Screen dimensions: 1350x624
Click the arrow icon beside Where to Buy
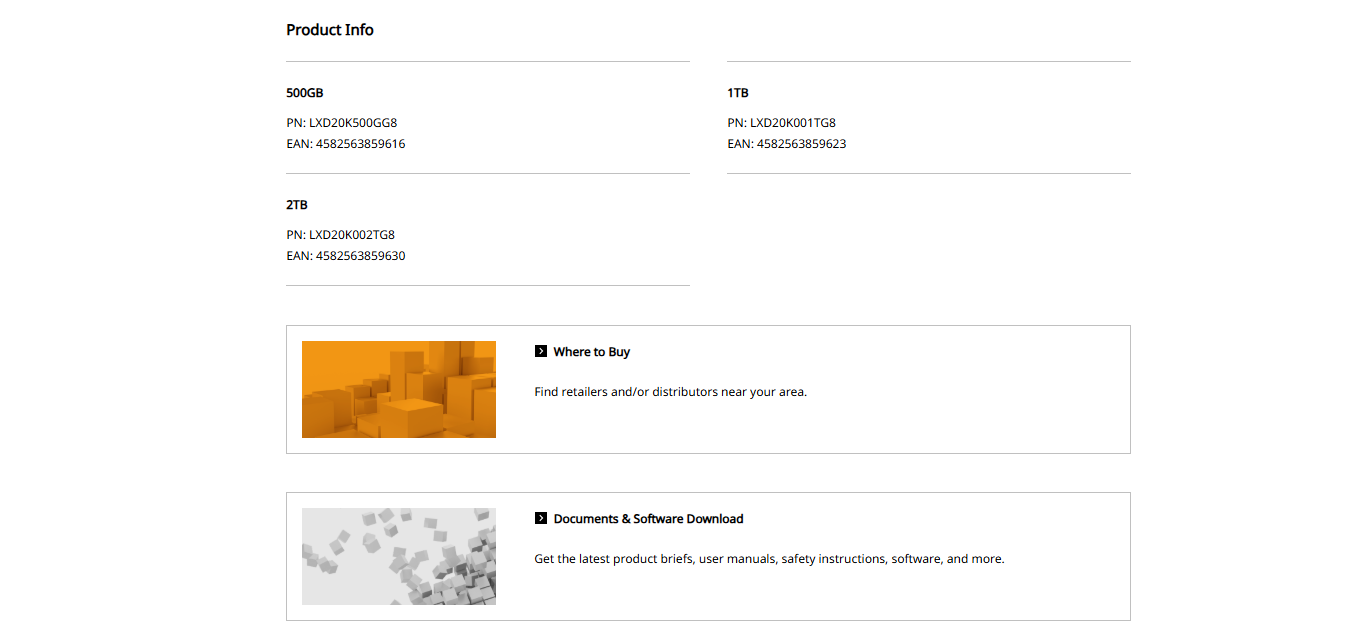(541, 352)
